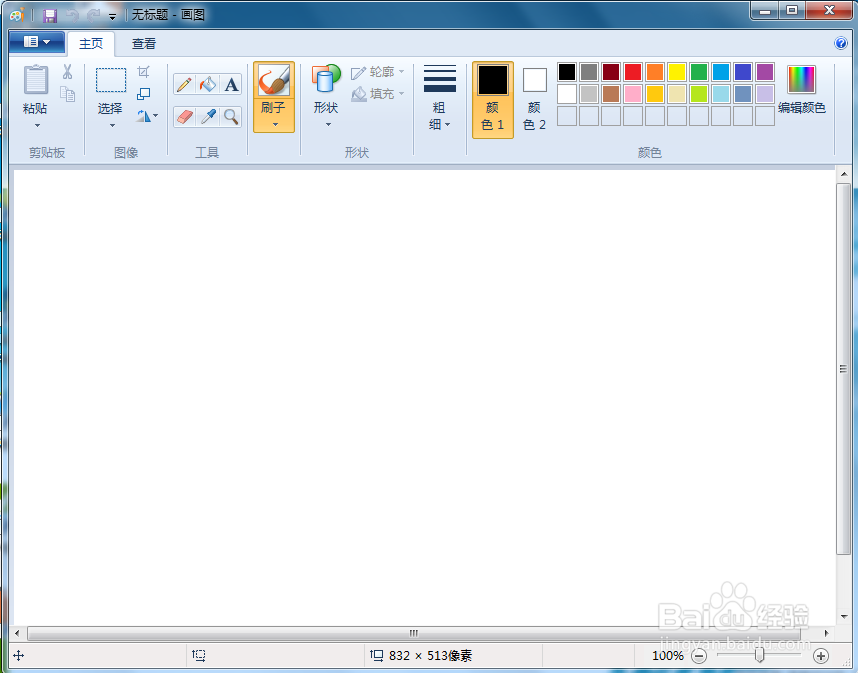Click the 100% zoom level text
Screen dimensions: 858x673
668,655
